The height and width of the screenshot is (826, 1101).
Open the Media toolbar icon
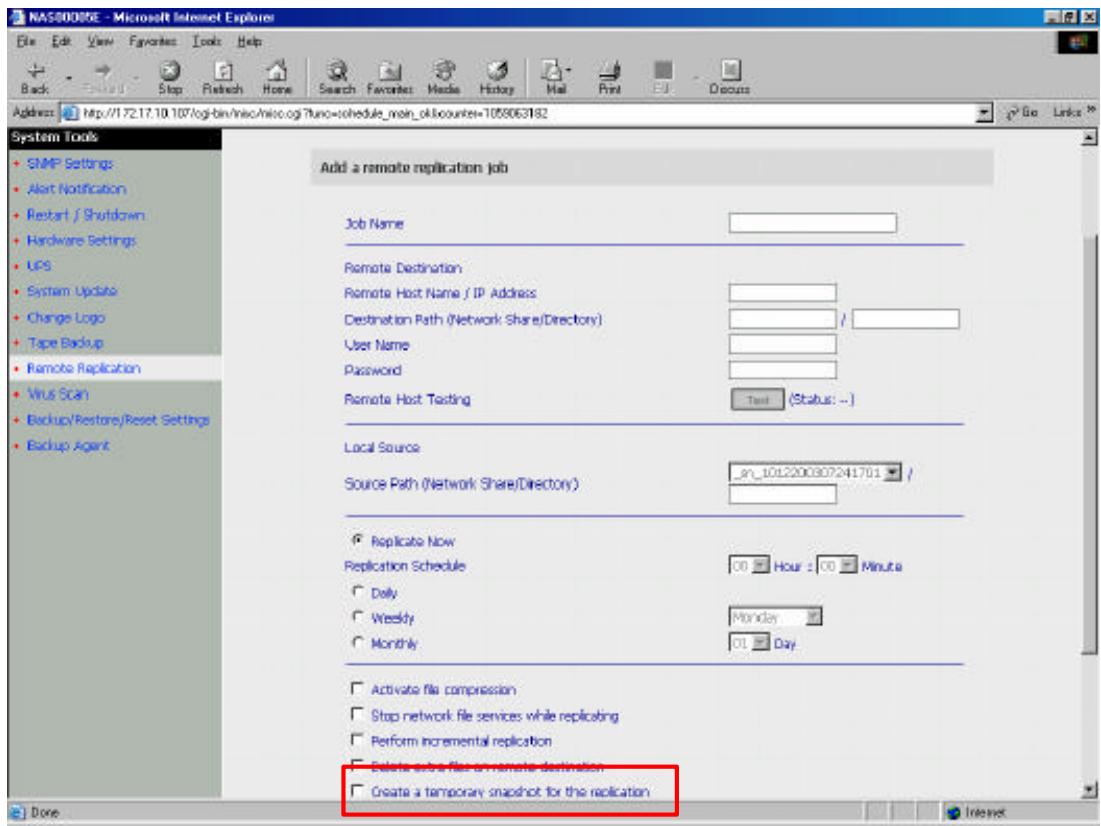coord(443,78)
